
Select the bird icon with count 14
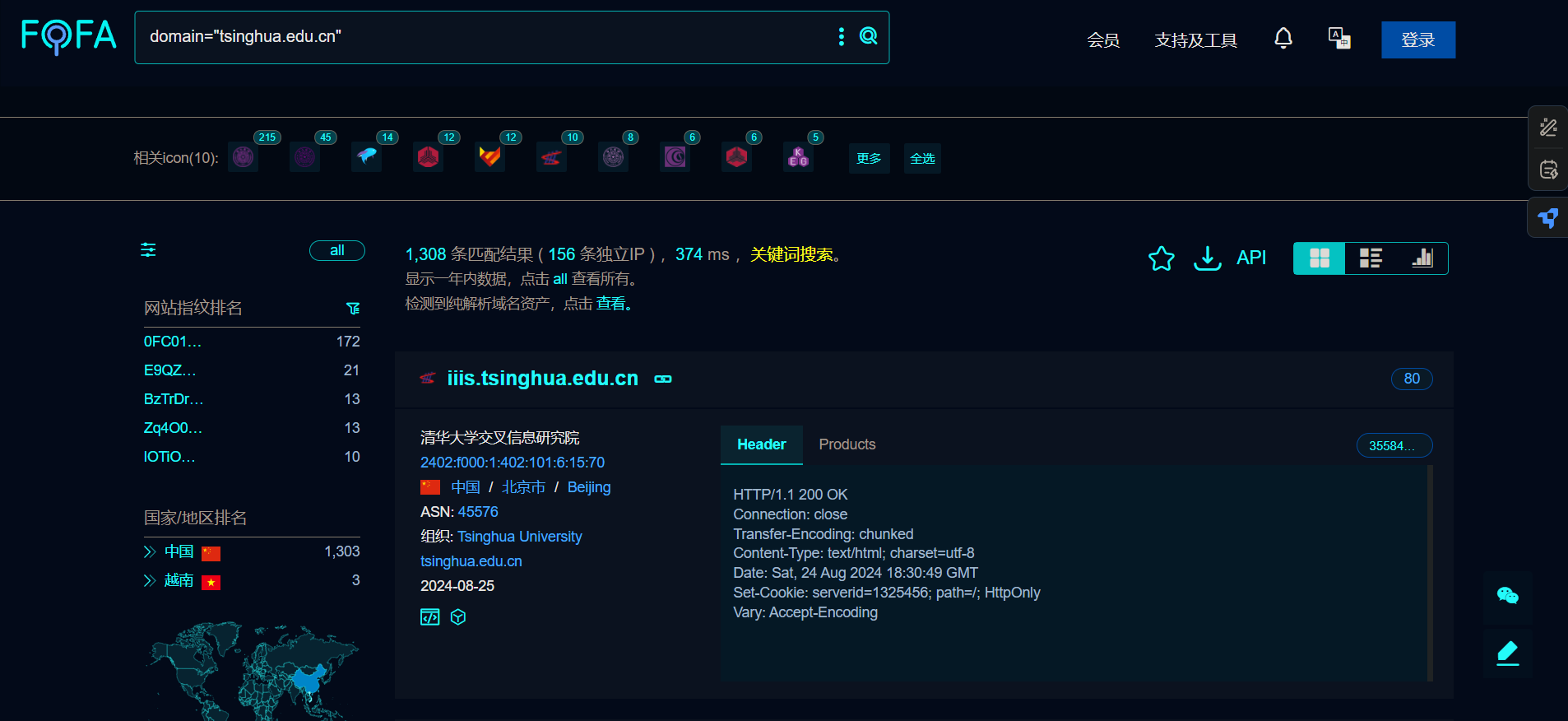367,156
